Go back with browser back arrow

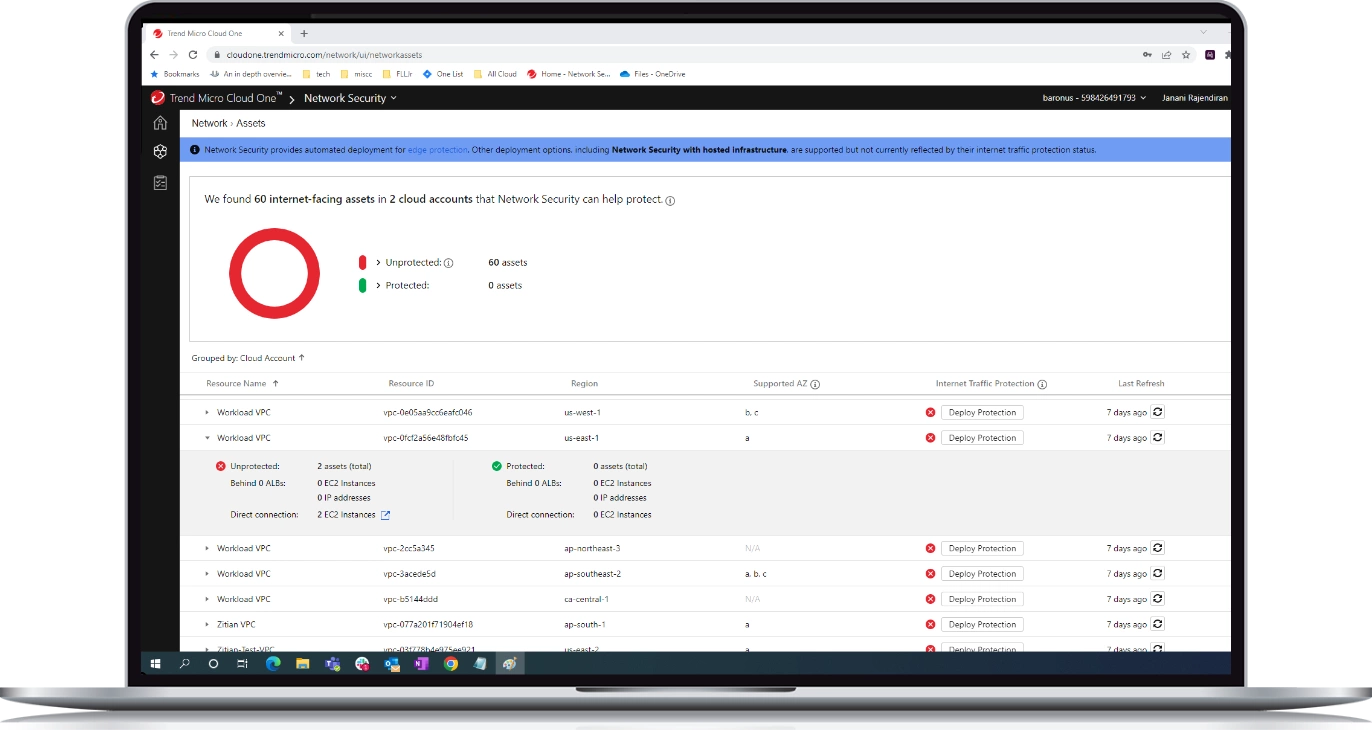tap(154, 55)
